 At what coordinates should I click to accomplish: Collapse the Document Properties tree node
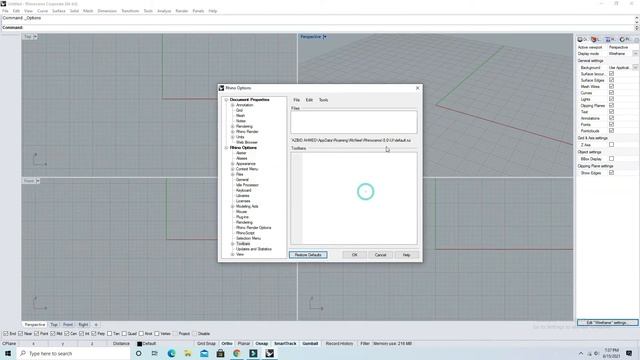226,100
